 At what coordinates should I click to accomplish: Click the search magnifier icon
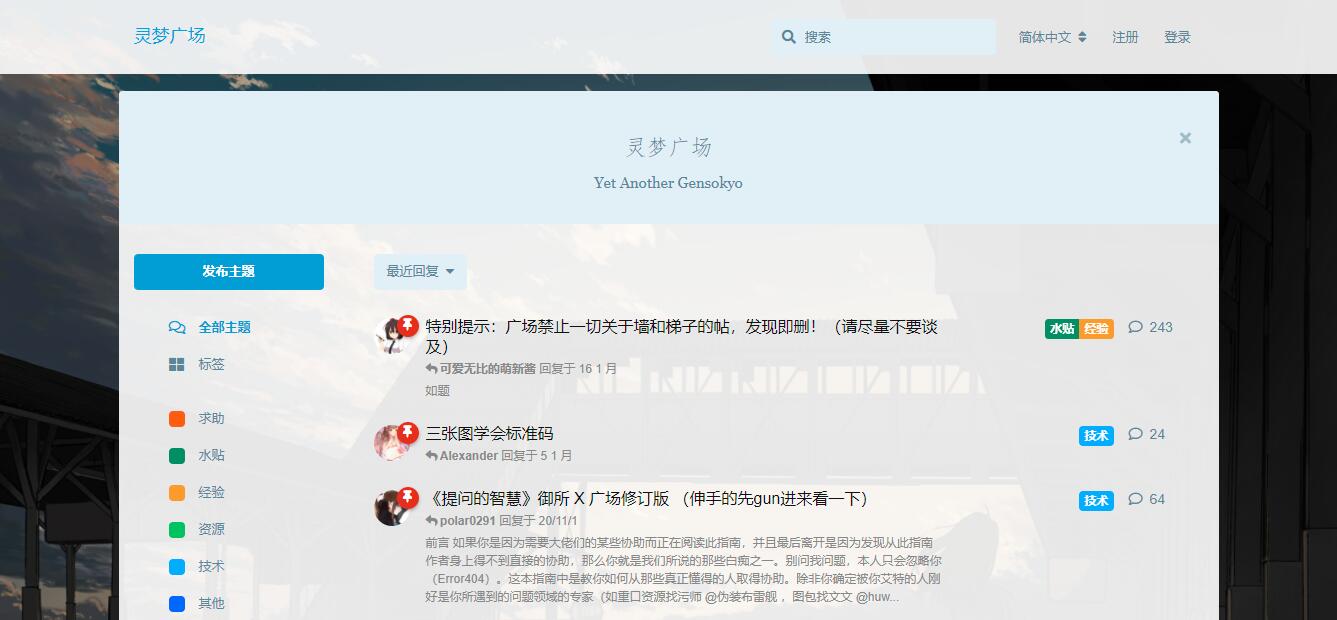click(789, 37)
